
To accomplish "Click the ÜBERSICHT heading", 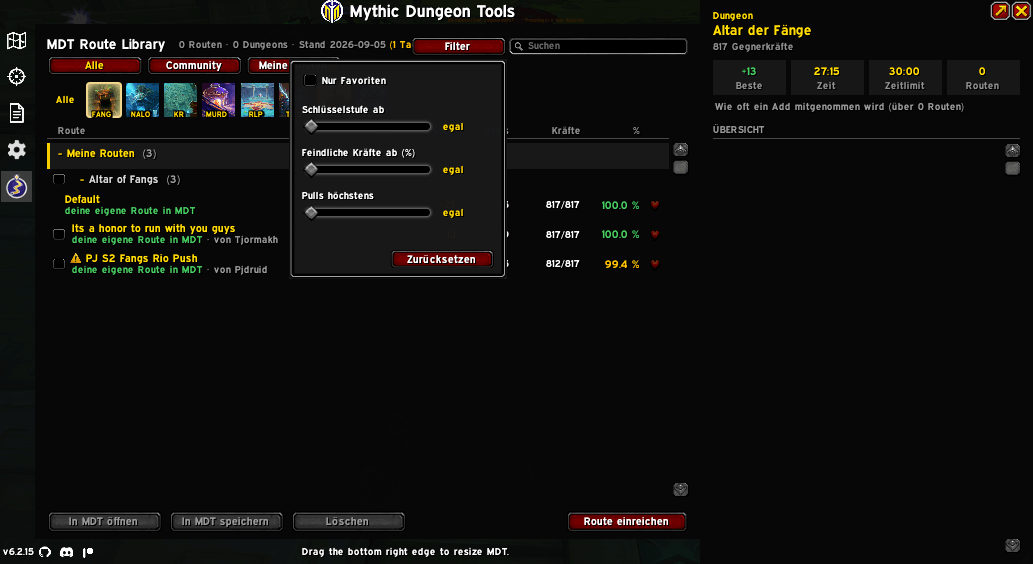I will 739,130.
